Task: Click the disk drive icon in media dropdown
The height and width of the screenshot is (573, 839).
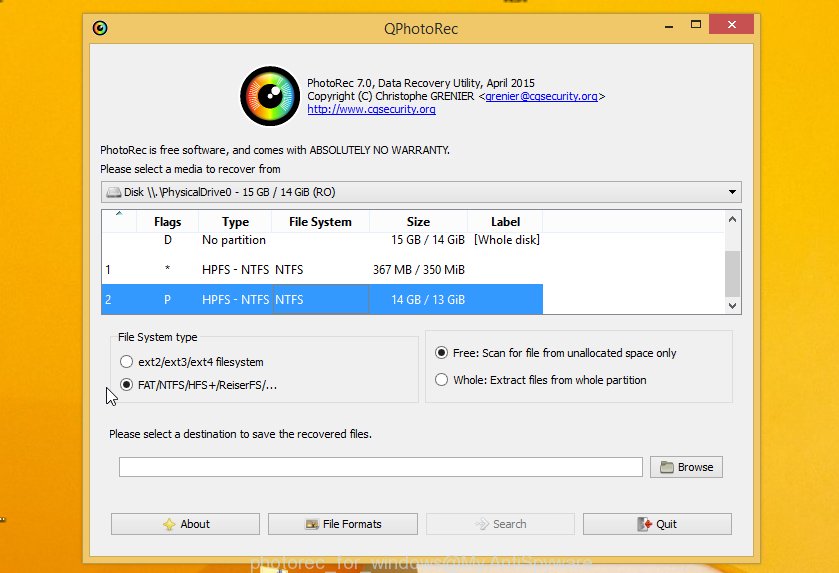Action: (x=113, y=193)
